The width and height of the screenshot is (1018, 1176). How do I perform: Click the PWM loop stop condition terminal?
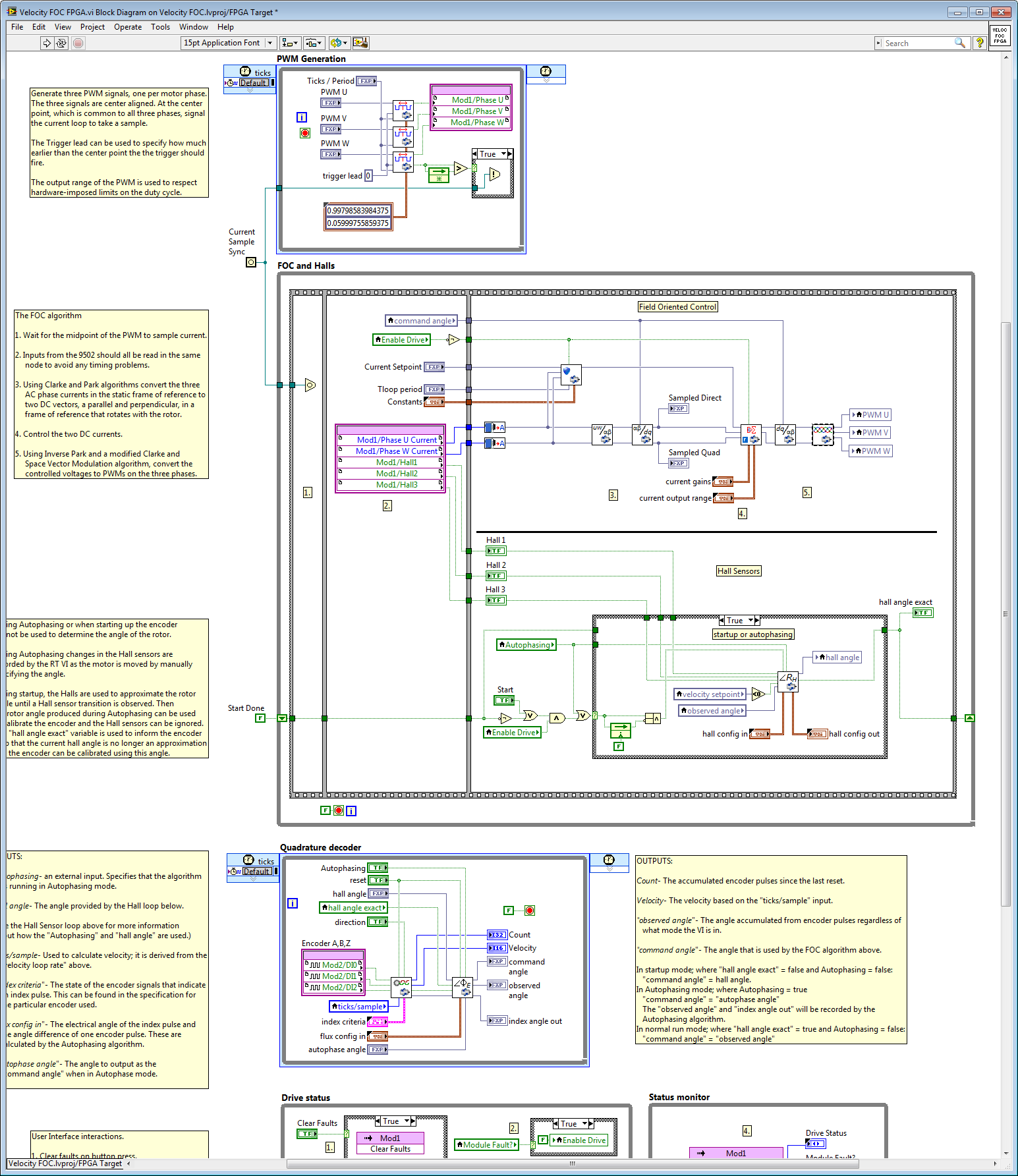click(305, 133)
